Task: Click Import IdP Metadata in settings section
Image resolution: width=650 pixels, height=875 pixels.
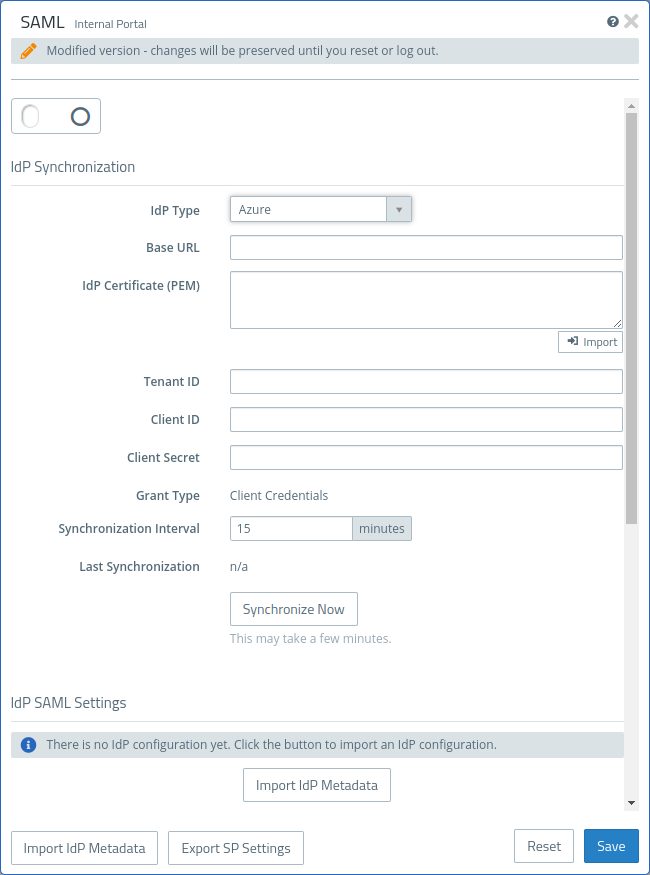Action: (x=316, y=785)
